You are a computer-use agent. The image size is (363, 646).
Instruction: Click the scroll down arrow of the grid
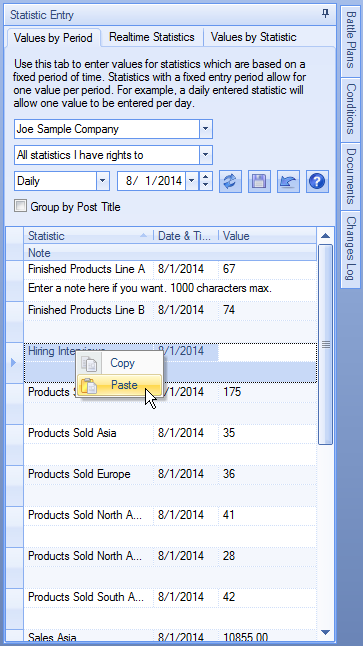[326, 632]
